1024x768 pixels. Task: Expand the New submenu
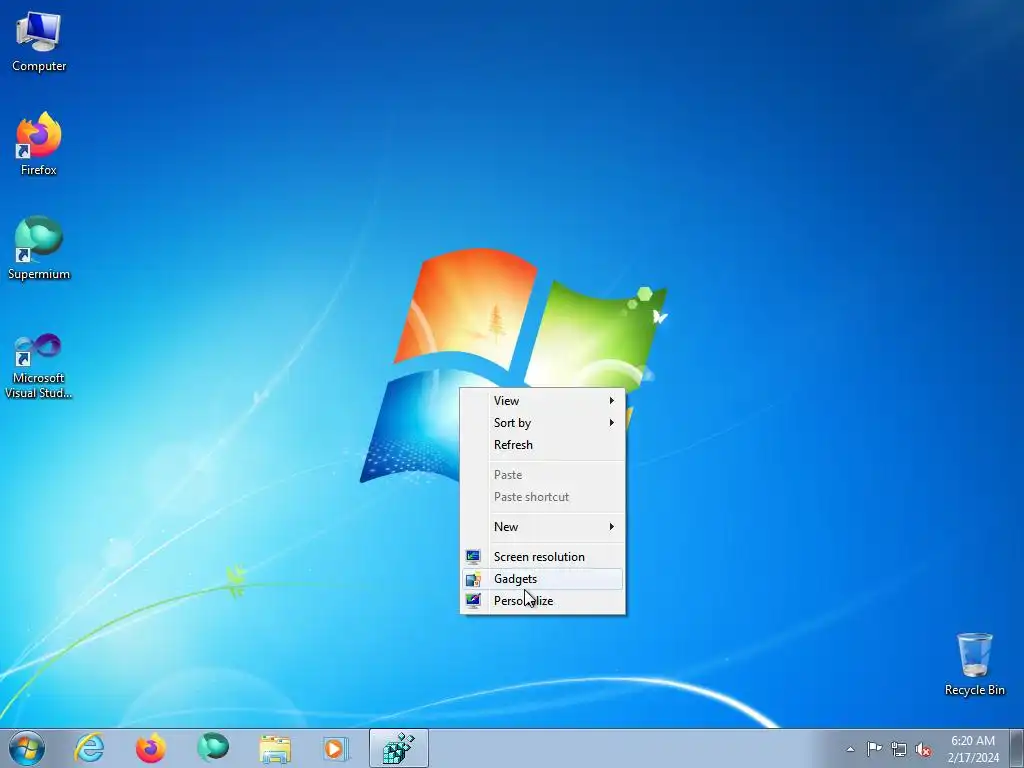[x=543, y=526]
